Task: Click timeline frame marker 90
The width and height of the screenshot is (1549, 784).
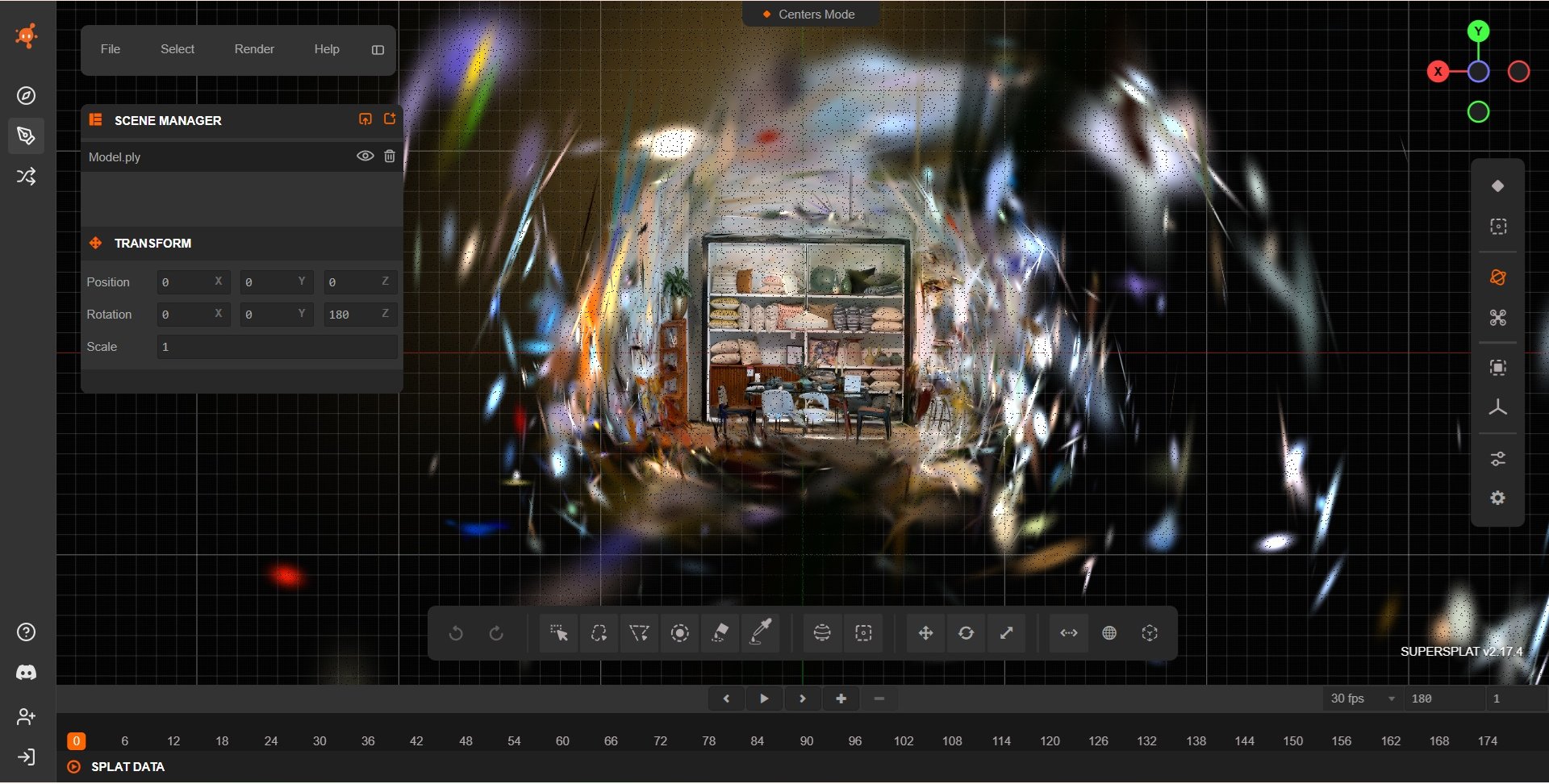Action: pos(807,741)
